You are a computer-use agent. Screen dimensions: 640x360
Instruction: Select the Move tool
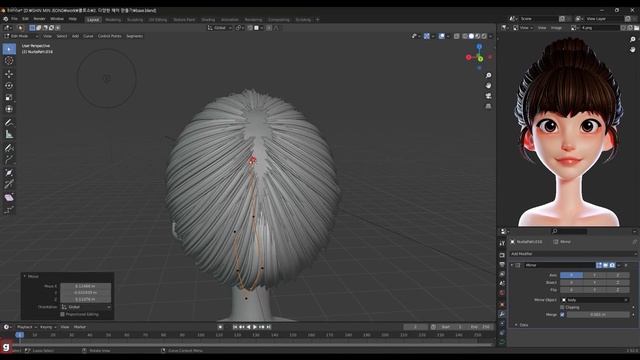pos(9,74)
